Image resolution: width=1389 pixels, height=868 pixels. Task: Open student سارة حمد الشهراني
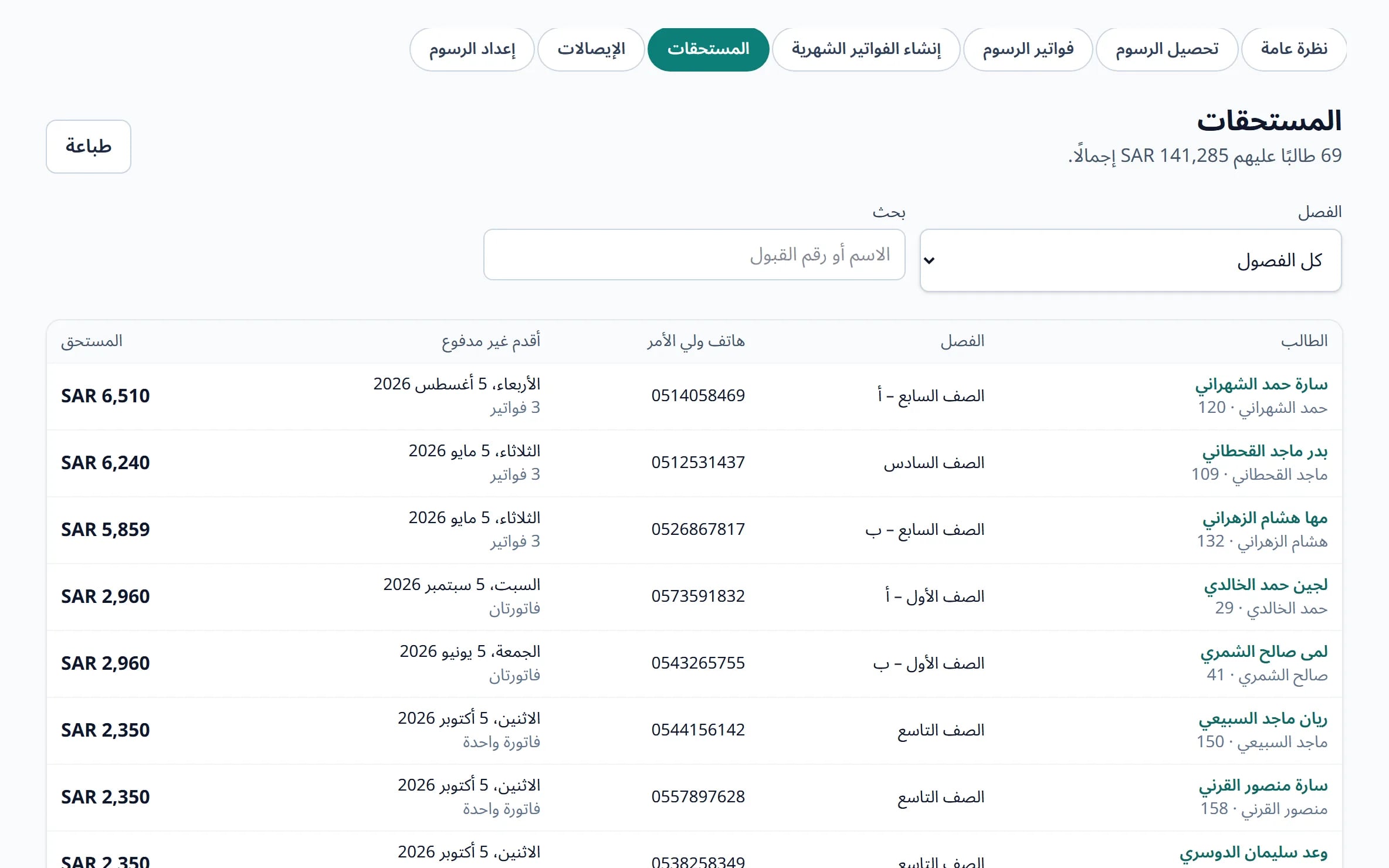point(1261,385)
